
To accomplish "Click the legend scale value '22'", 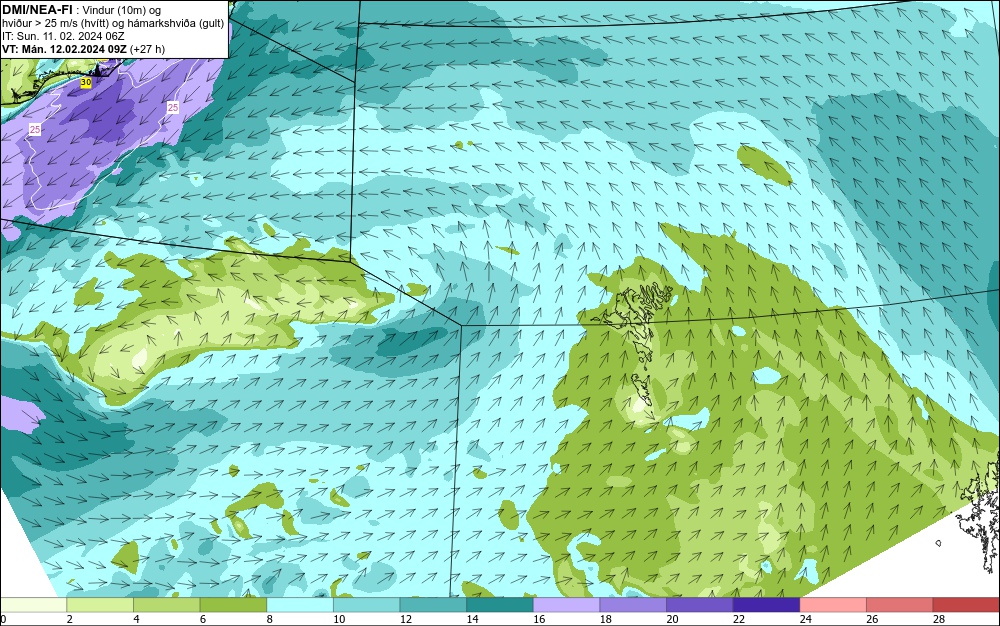I will (739, 619).
